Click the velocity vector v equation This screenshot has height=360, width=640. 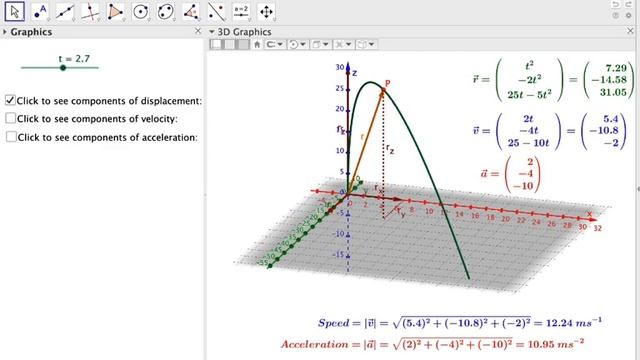pos(549,131)
